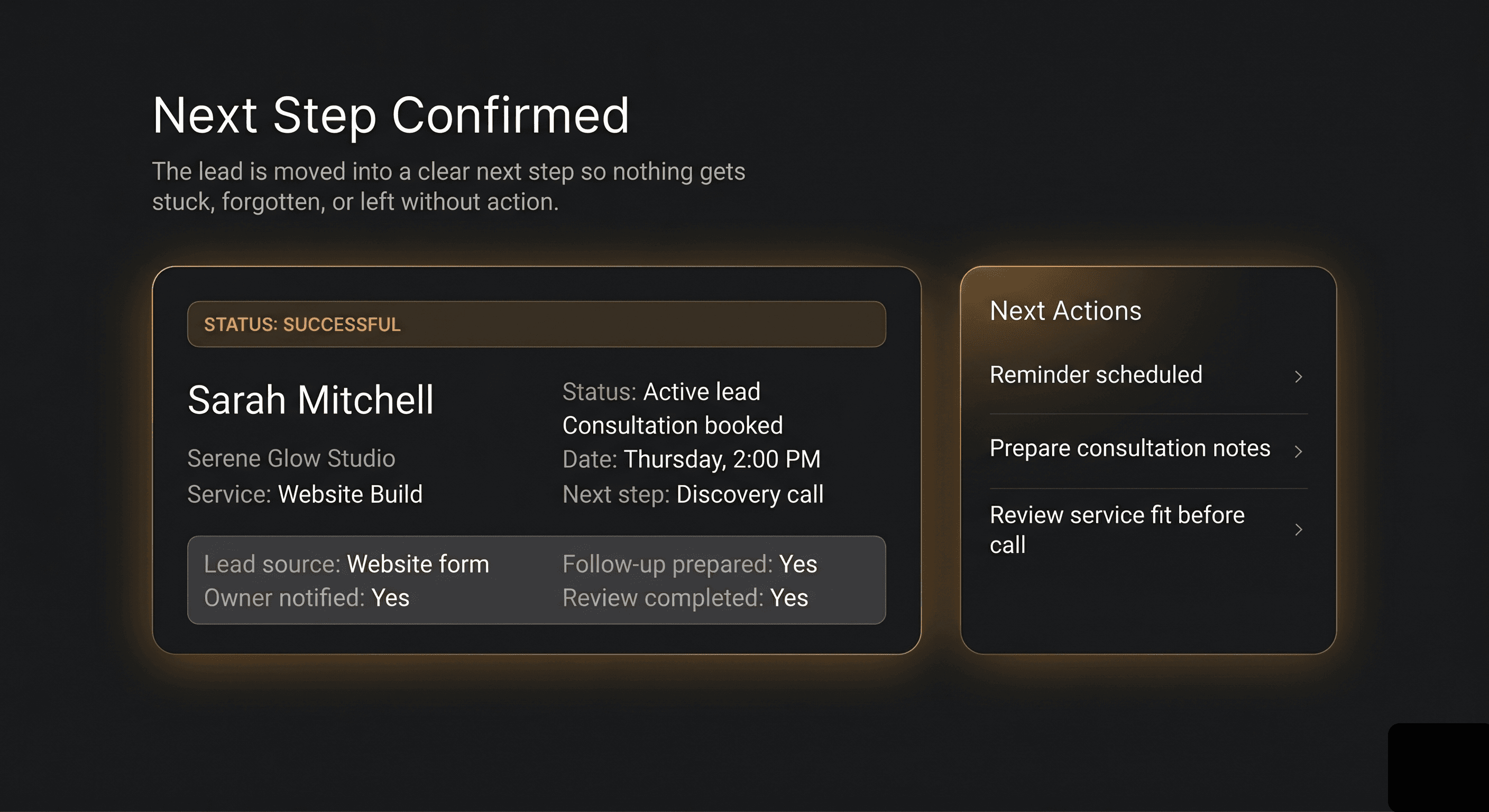
Task: Open the Discovery call next step
Action: pyautogui.click(x=750, y=494)
